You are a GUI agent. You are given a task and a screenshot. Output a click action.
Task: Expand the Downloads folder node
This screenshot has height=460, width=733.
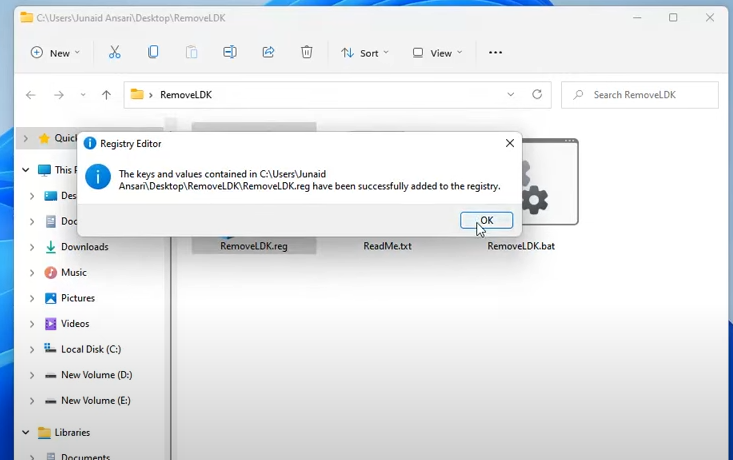tap(32, 247)
